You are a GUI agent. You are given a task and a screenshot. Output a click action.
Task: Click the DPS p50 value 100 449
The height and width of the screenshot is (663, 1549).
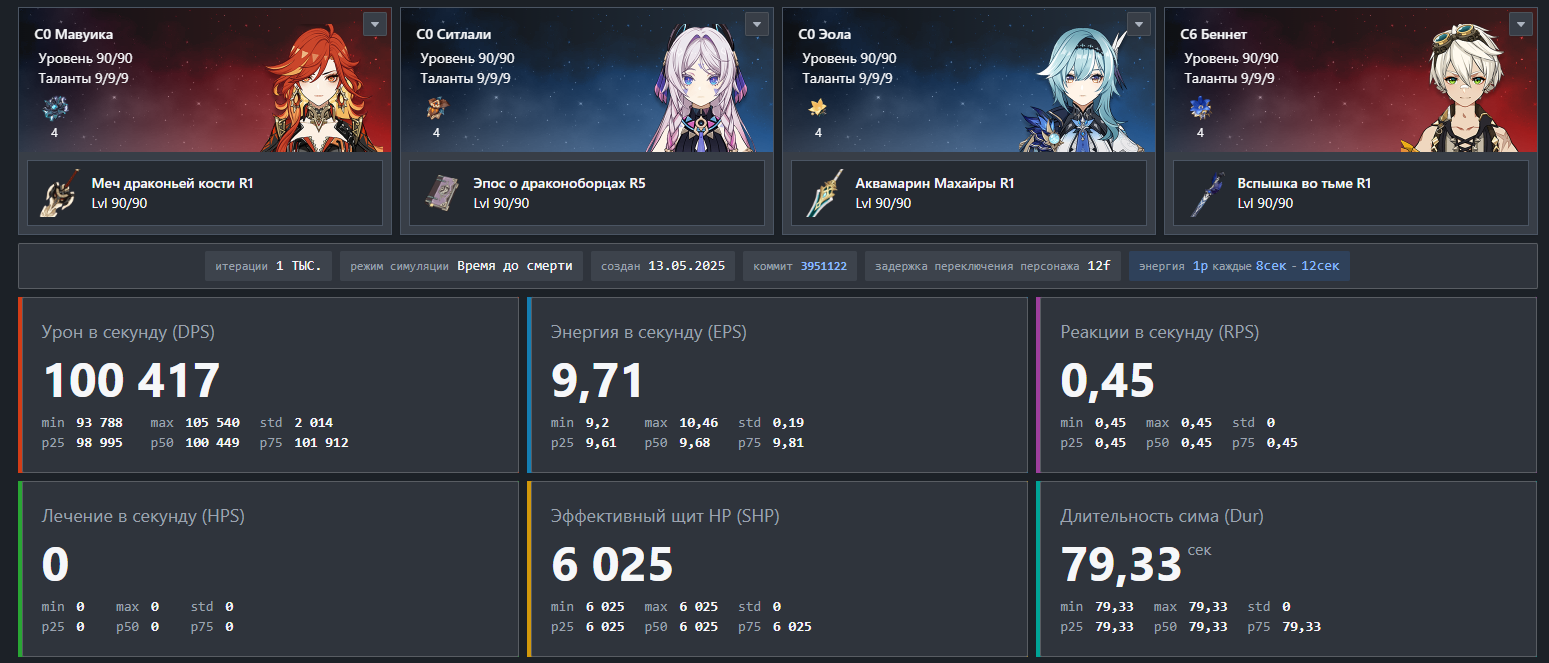pos(212,443)
